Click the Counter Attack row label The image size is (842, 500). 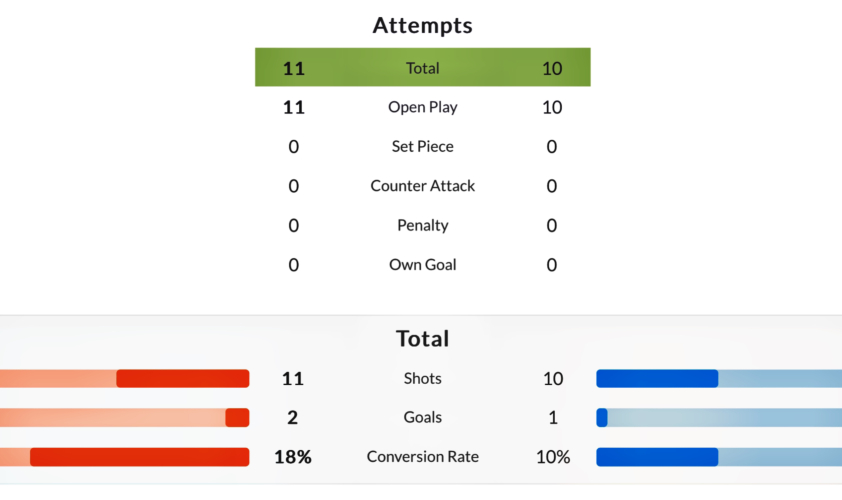(x=422, y=186)
